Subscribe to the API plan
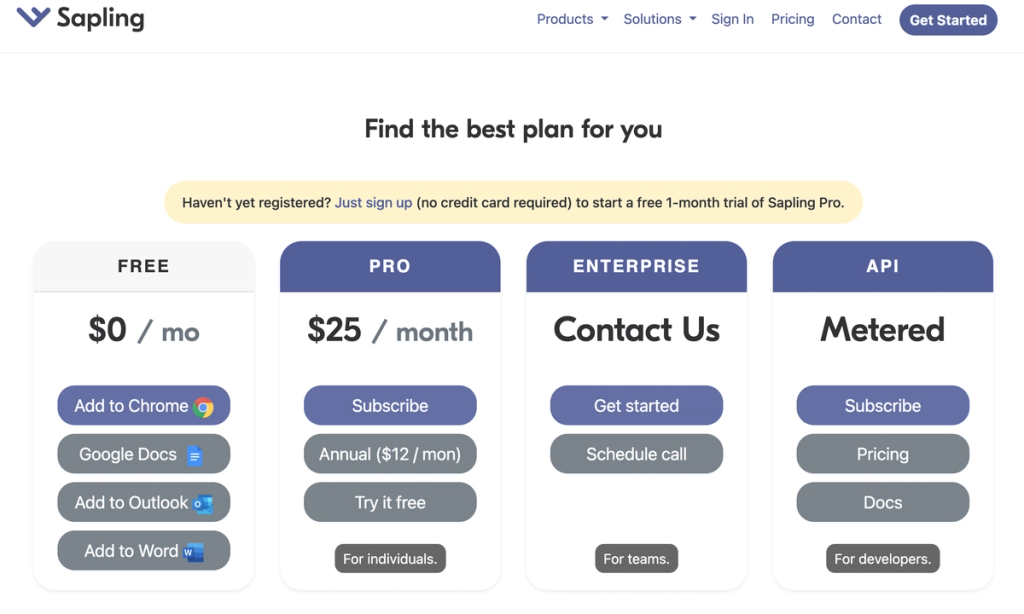1024x614 pixels. point(882,405)
